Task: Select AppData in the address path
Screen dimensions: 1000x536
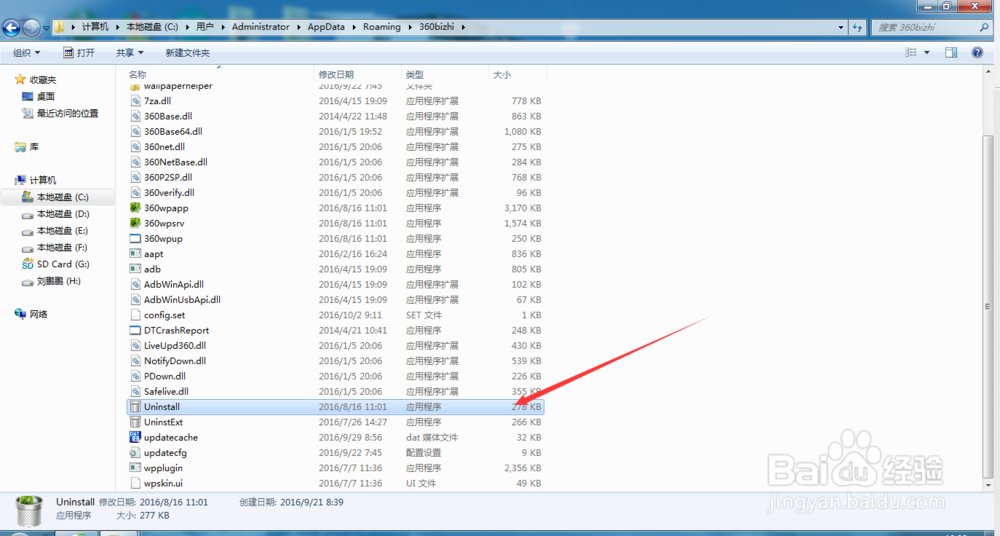Action: [x=327, y=27]
